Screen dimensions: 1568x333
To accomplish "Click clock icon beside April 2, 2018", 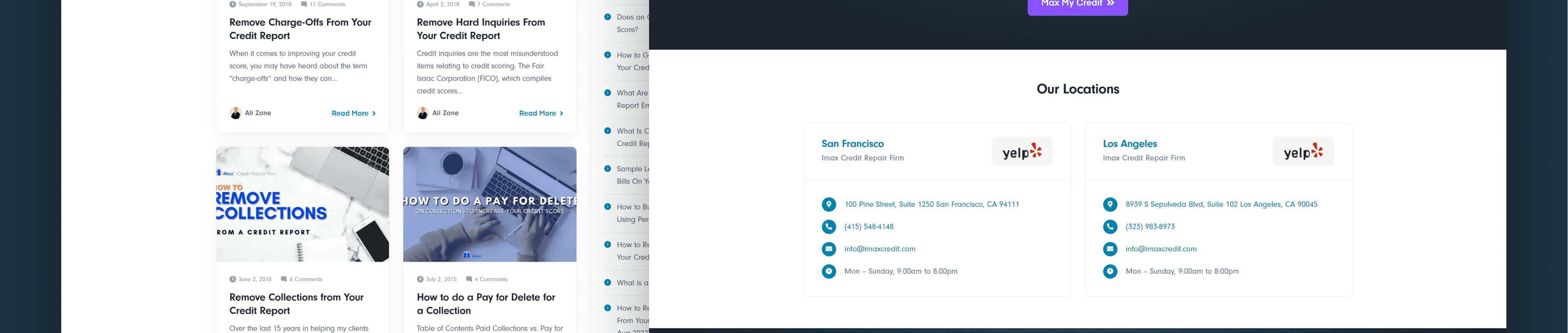I will [x=420, y=4].
